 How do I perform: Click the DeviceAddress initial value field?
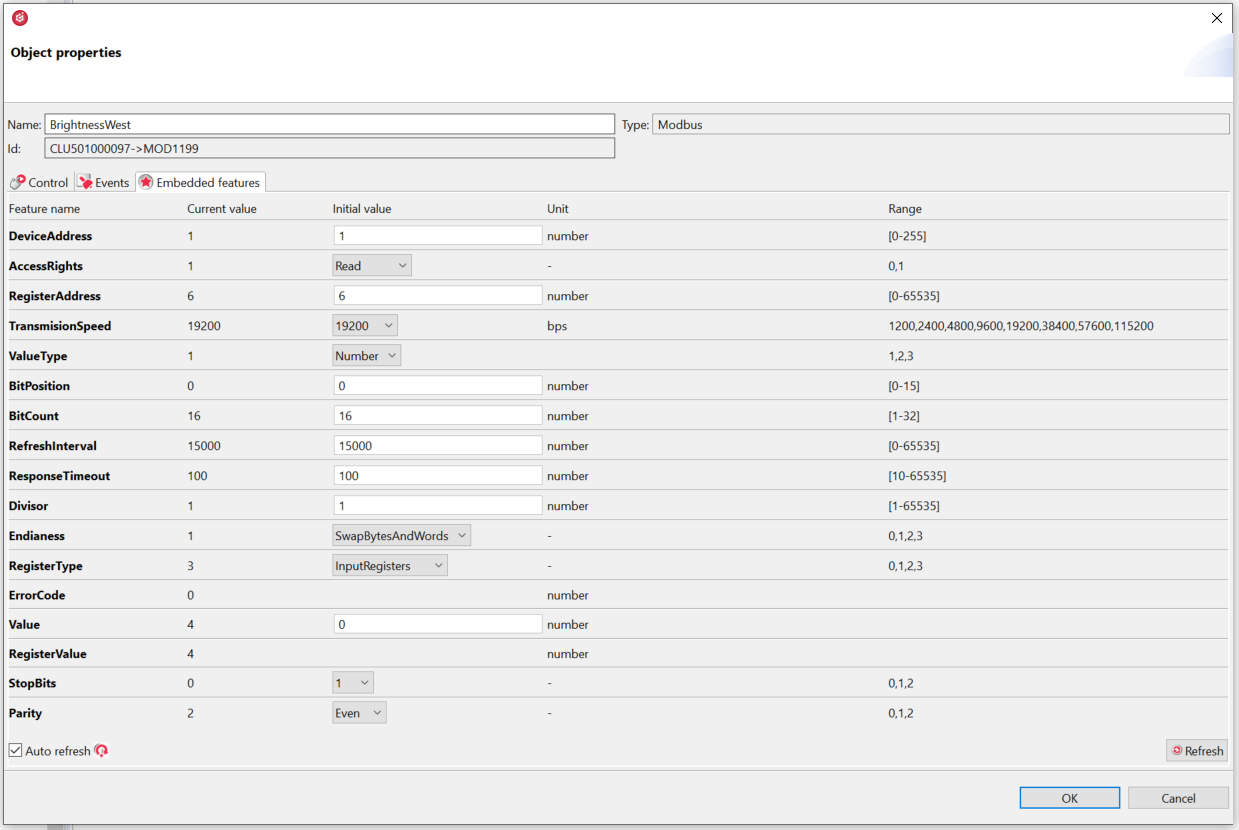coord(438,236)
